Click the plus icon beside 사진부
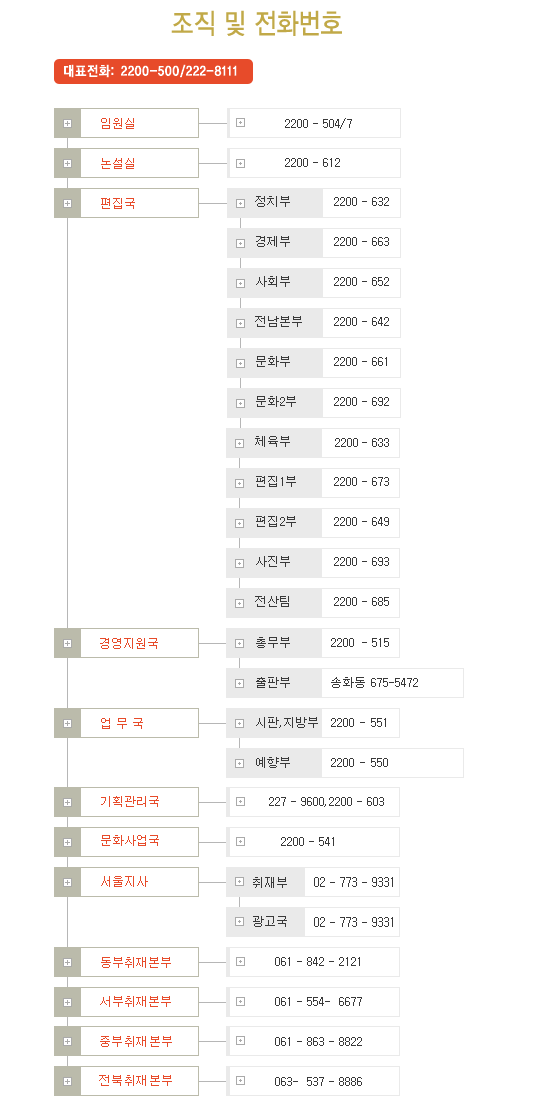This screenshot has width=534, height=1111. point(240,563)
